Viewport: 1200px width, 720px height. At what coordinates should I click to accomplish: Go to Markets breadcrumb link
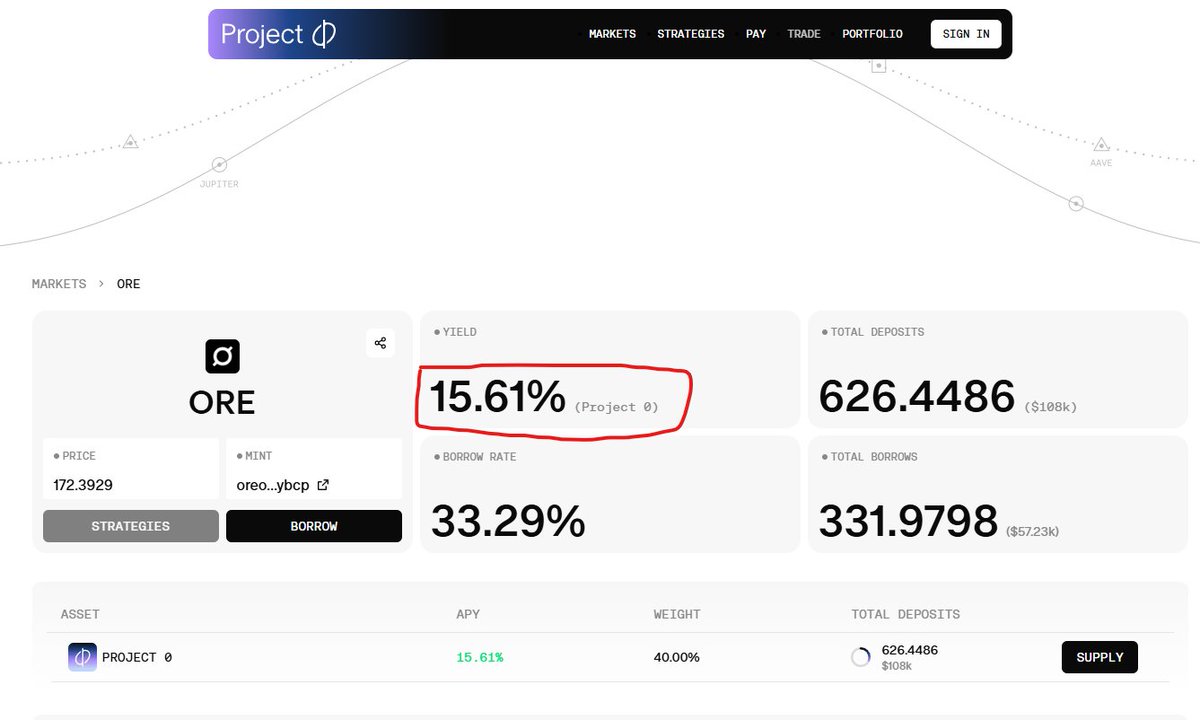coord(59,284)
